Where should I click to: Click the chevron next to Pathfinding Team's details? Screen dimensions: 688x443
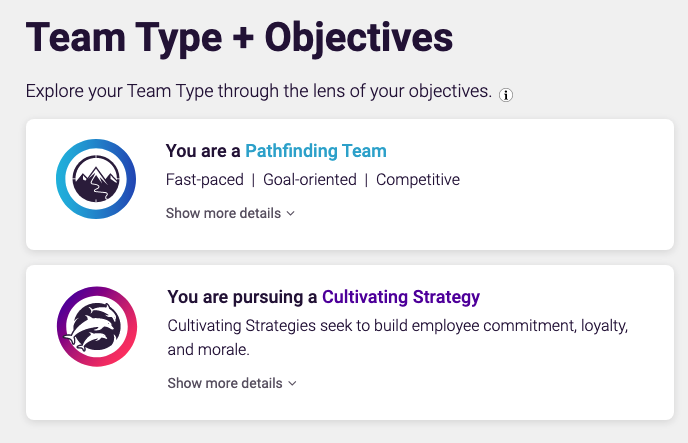tap(290, 214)
